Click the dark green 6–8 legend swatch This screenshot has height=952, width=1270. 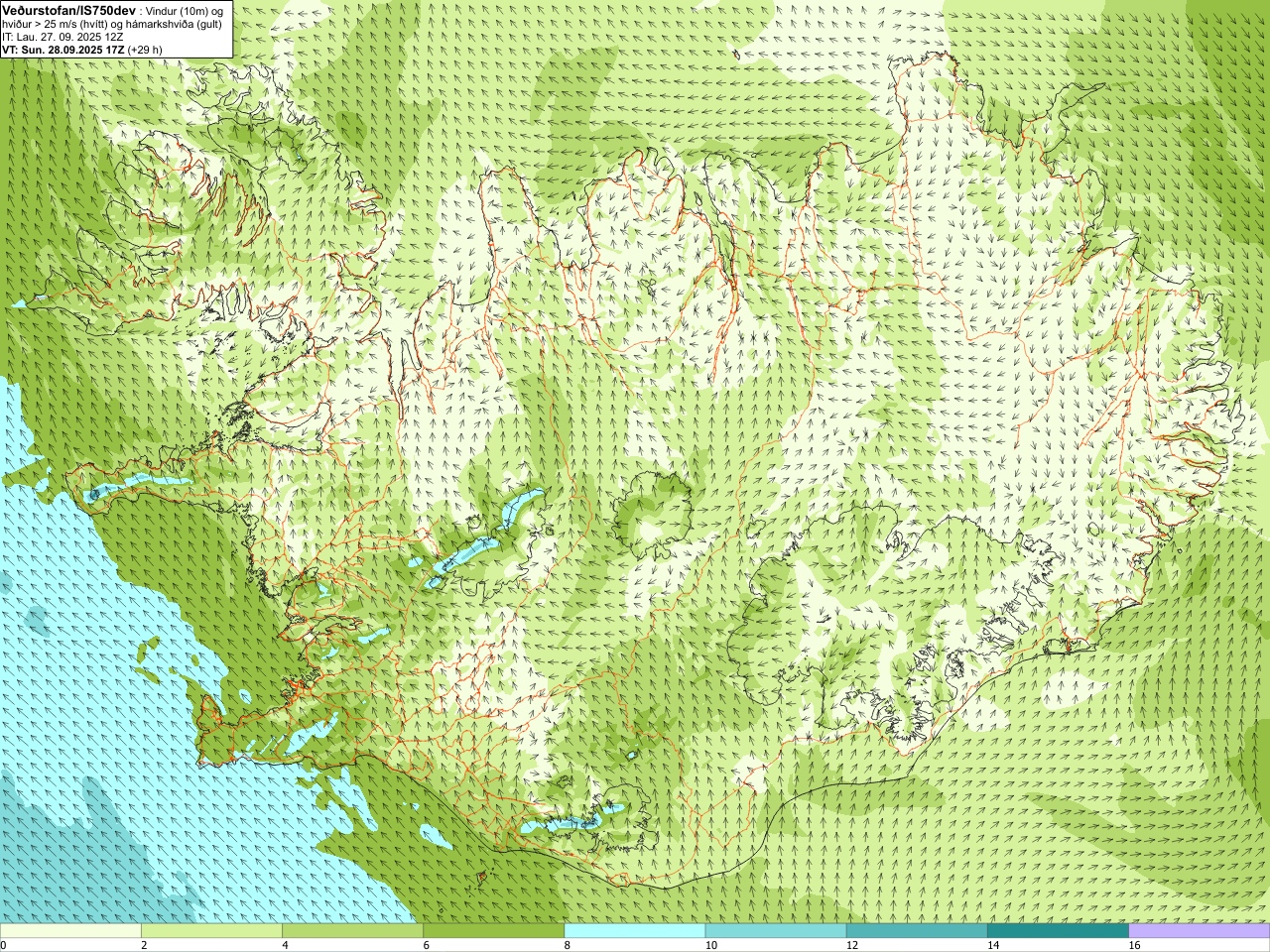(494, 931)
